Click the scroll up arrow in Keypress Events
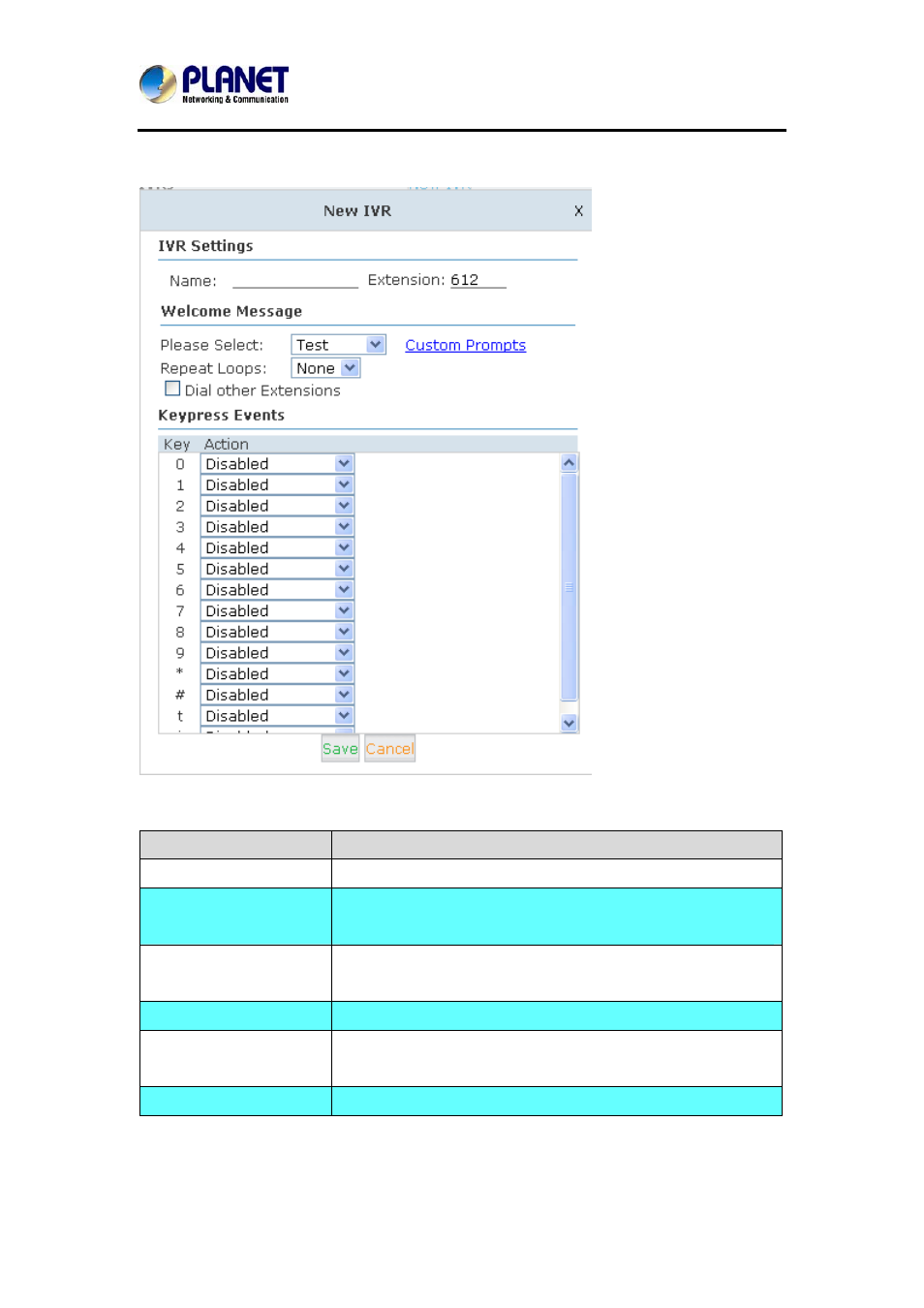 [x=570, y=463]
